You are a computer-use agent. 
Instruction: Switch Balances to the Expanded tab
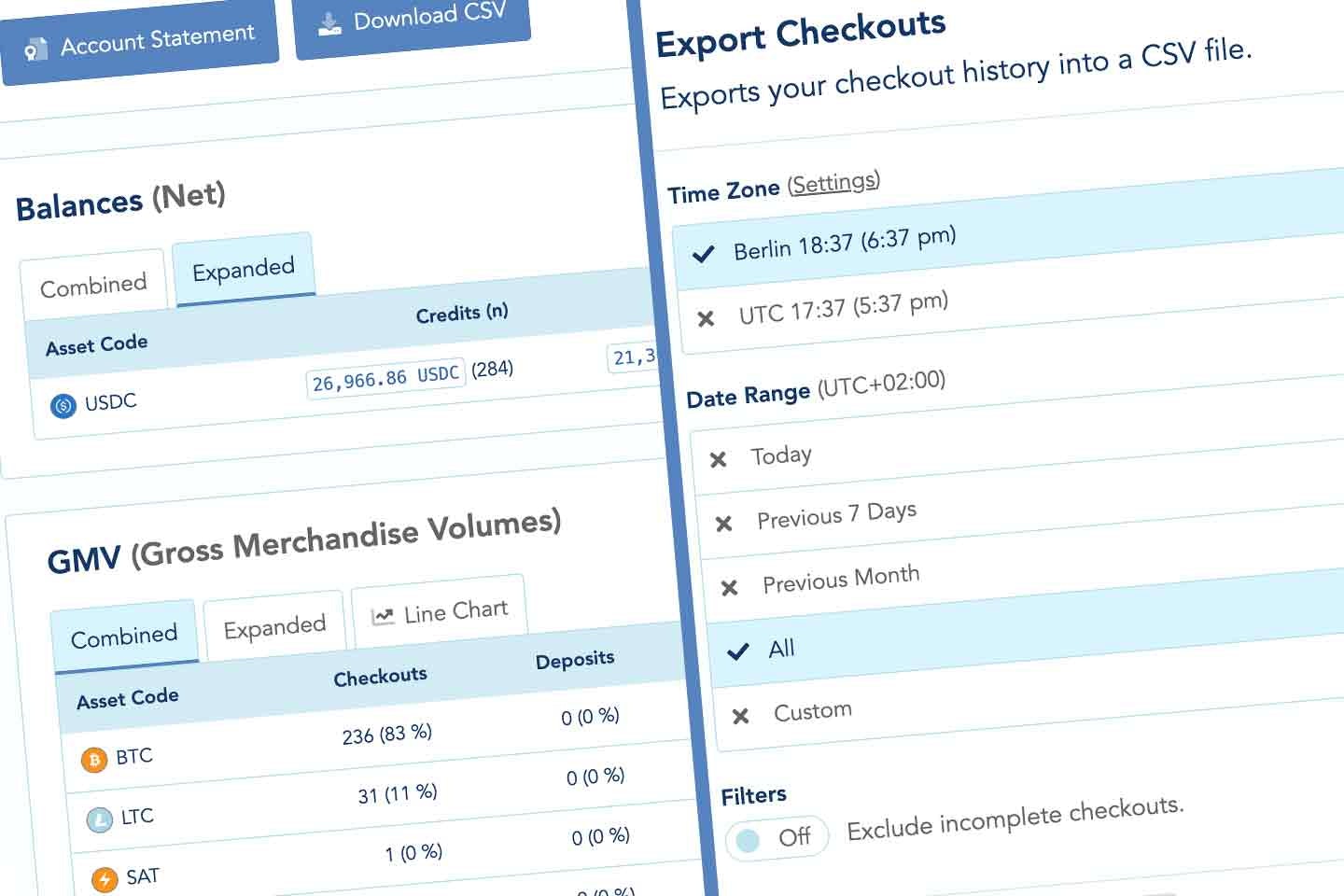click(x=244, y=270)
